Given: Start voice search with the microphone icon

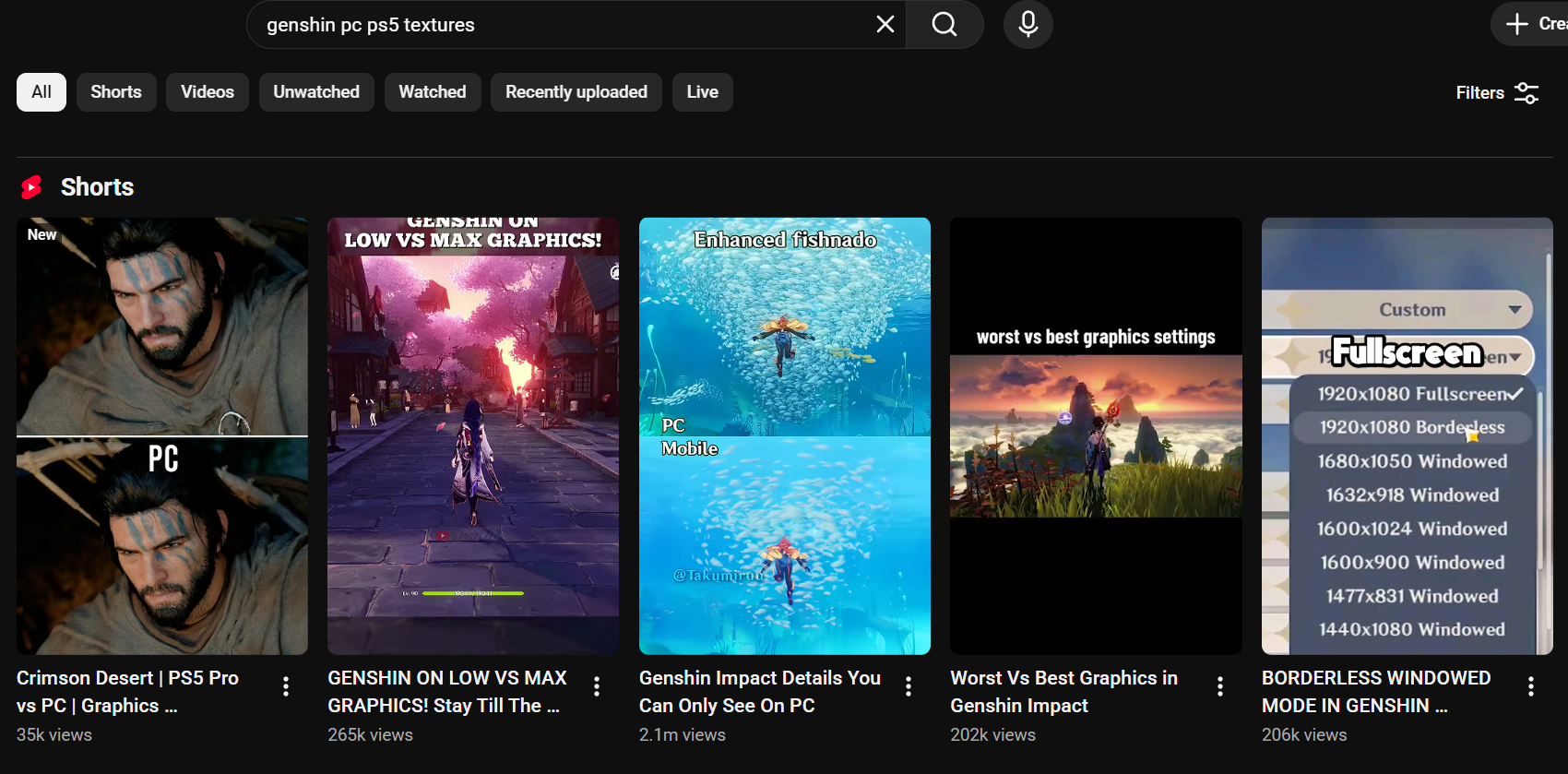Looking at the screenshot, I should pyautogui.click(x=1028, y=24).
